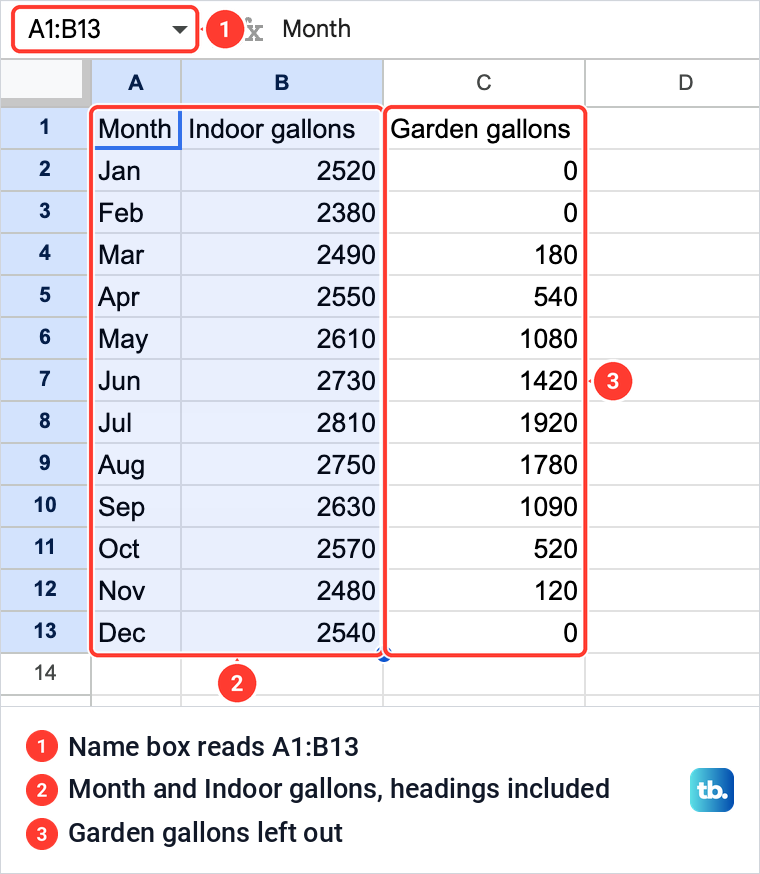Select row 12 header
This screenshot has height=874, width=760.
point(45,590)
